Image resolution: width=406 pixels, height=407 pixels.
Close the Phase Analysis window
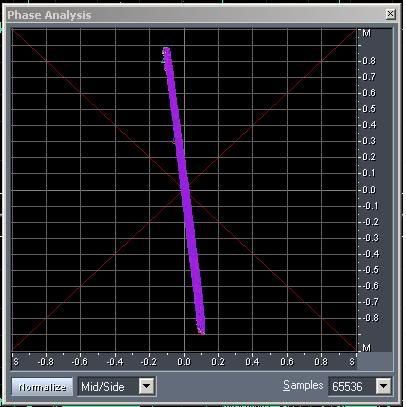[390, 14]
